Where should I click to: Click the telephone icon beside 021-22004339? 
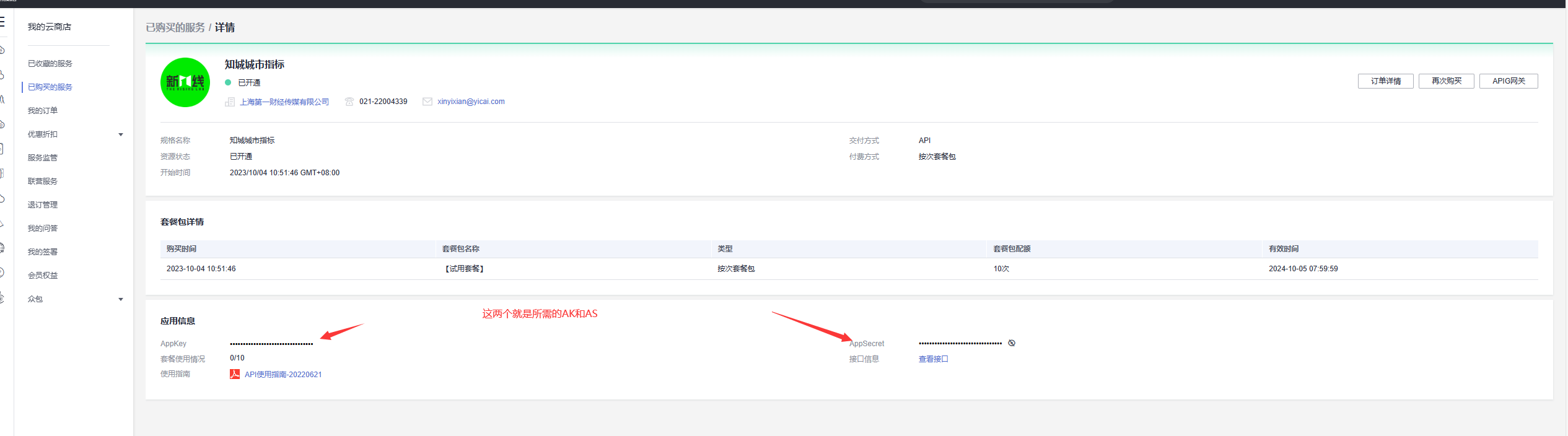click(349, 102)
